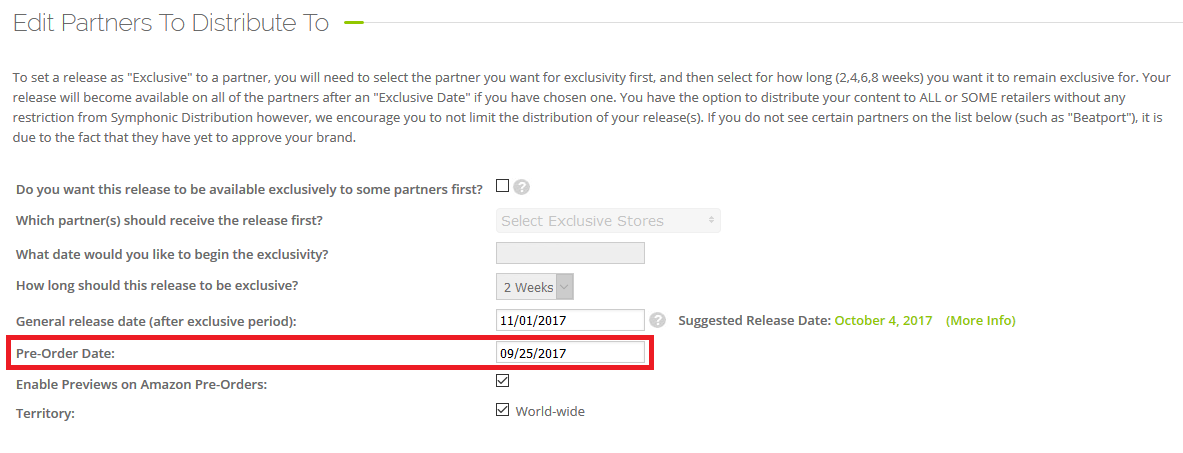Viewport: 1183px width, 453px height.
Task: Click the exclusivity start date field
Action: coord(570,253)
